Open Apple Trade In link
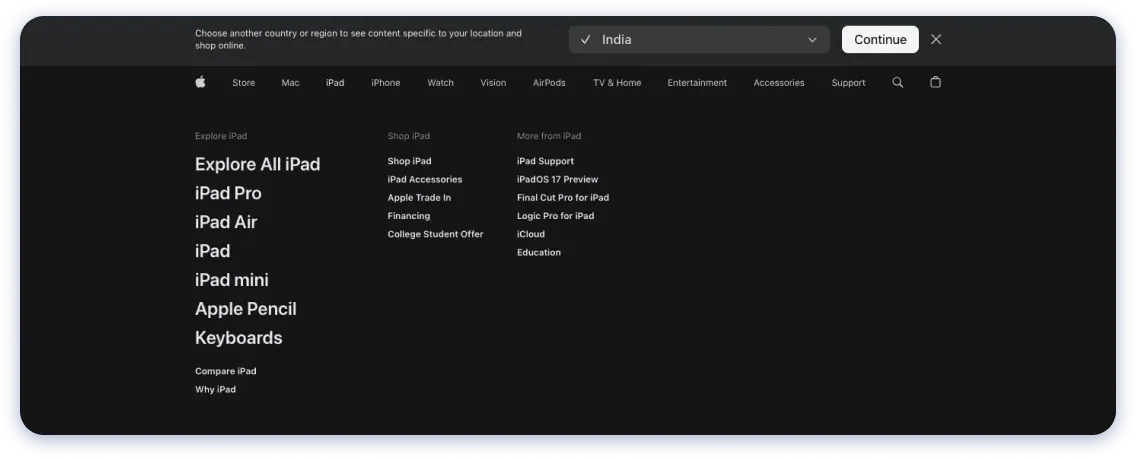 [419, 197]
